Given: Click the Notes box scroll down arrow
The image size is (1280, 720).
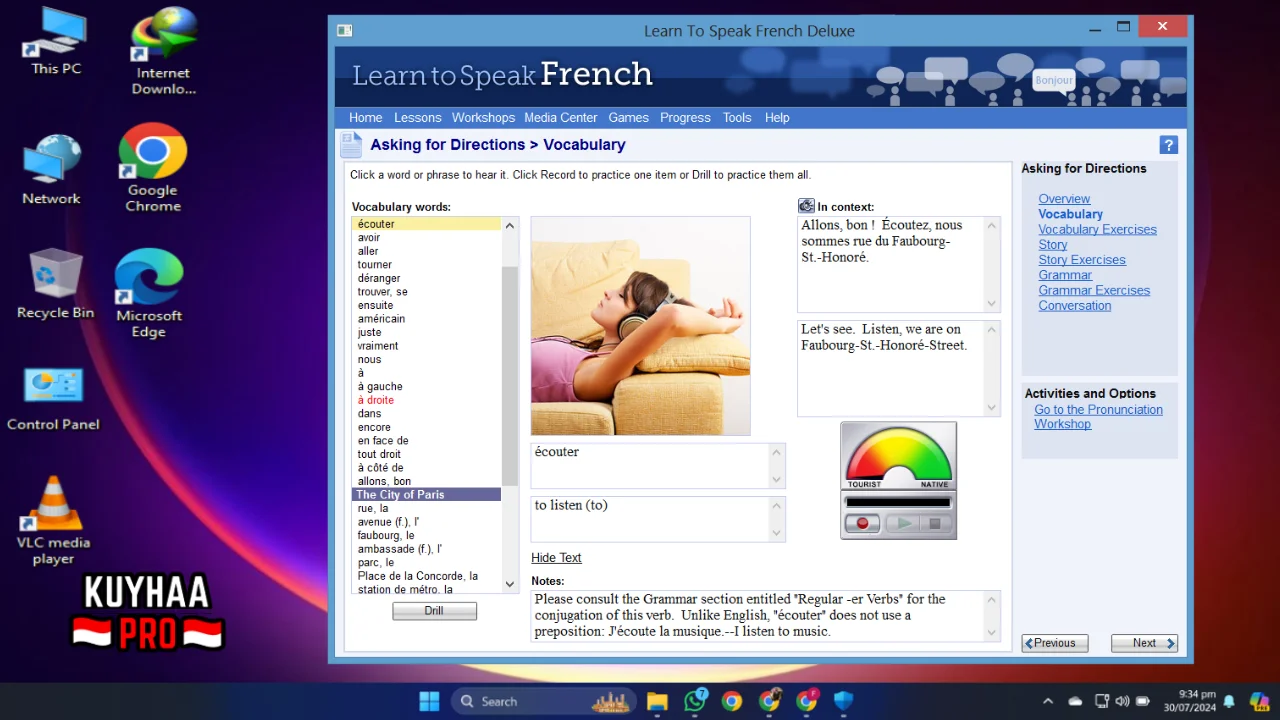Looking at the screenshot, I should 992,632.
